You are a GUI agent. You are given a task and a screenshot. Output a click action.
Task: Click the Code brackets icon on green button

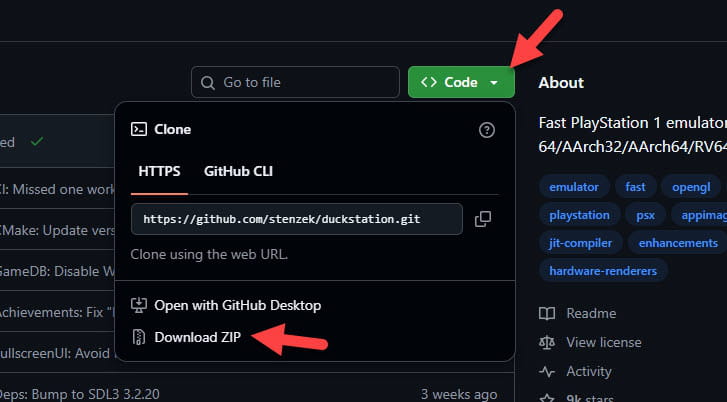429,82
